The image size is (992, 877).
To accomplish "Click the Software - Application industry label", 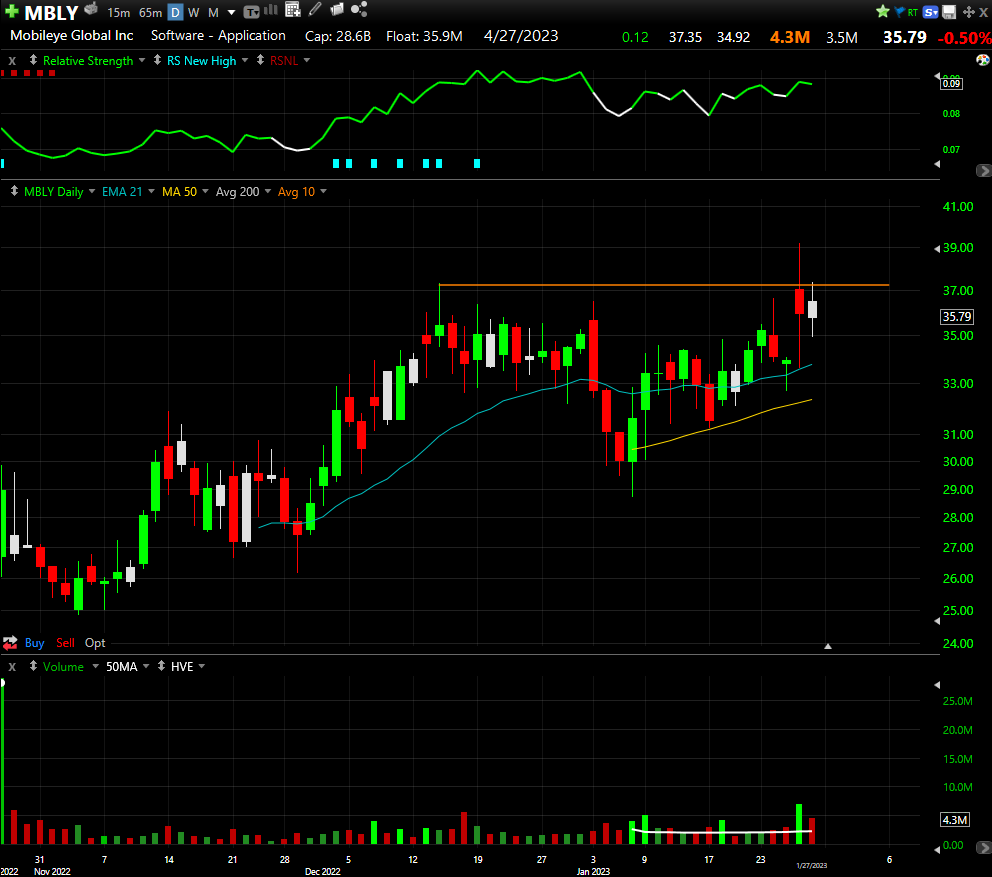I will tap(218, 35).
